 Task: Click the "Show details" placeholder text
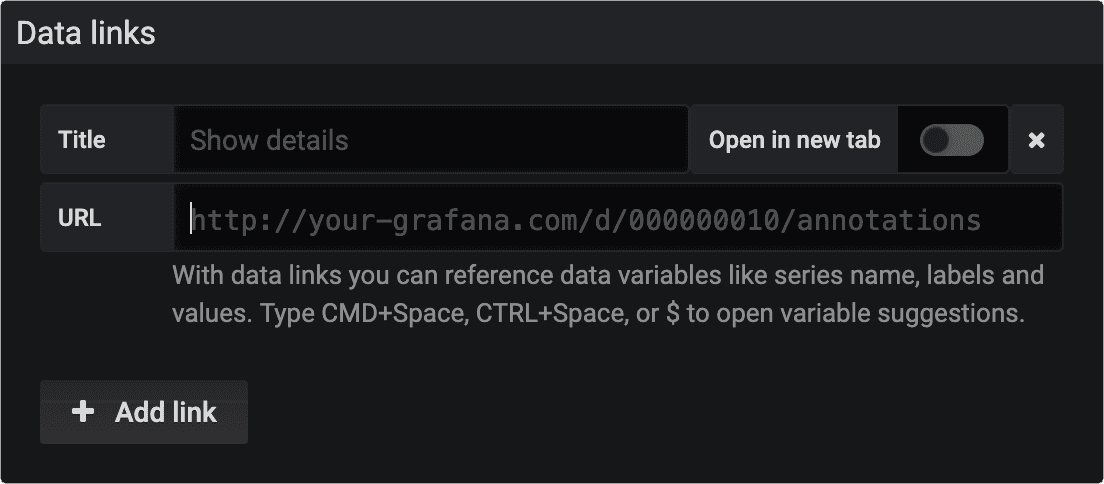click(x=269, y=140)
